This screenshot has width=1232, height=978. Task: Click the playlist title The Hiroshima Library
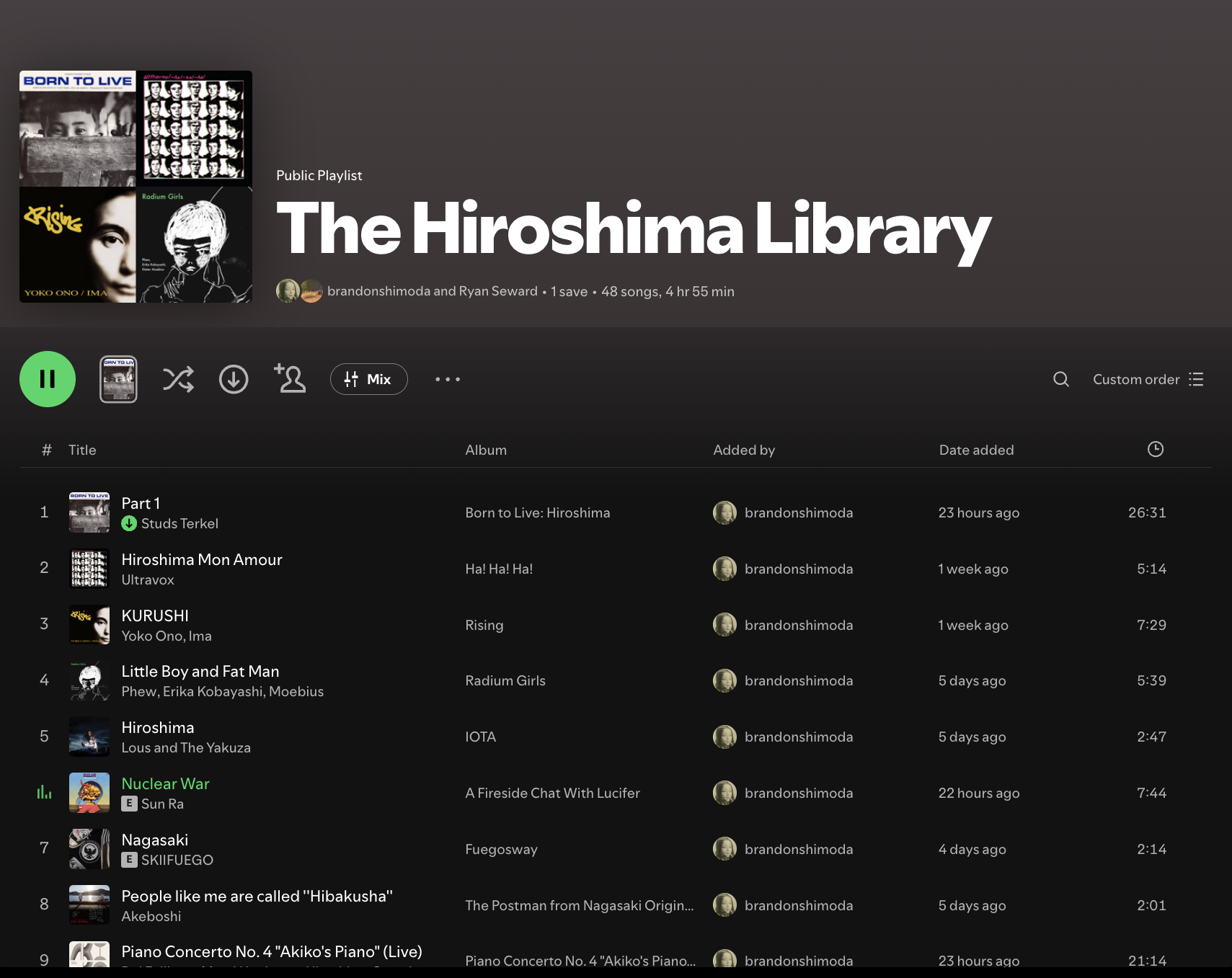[x=634, y=229]
